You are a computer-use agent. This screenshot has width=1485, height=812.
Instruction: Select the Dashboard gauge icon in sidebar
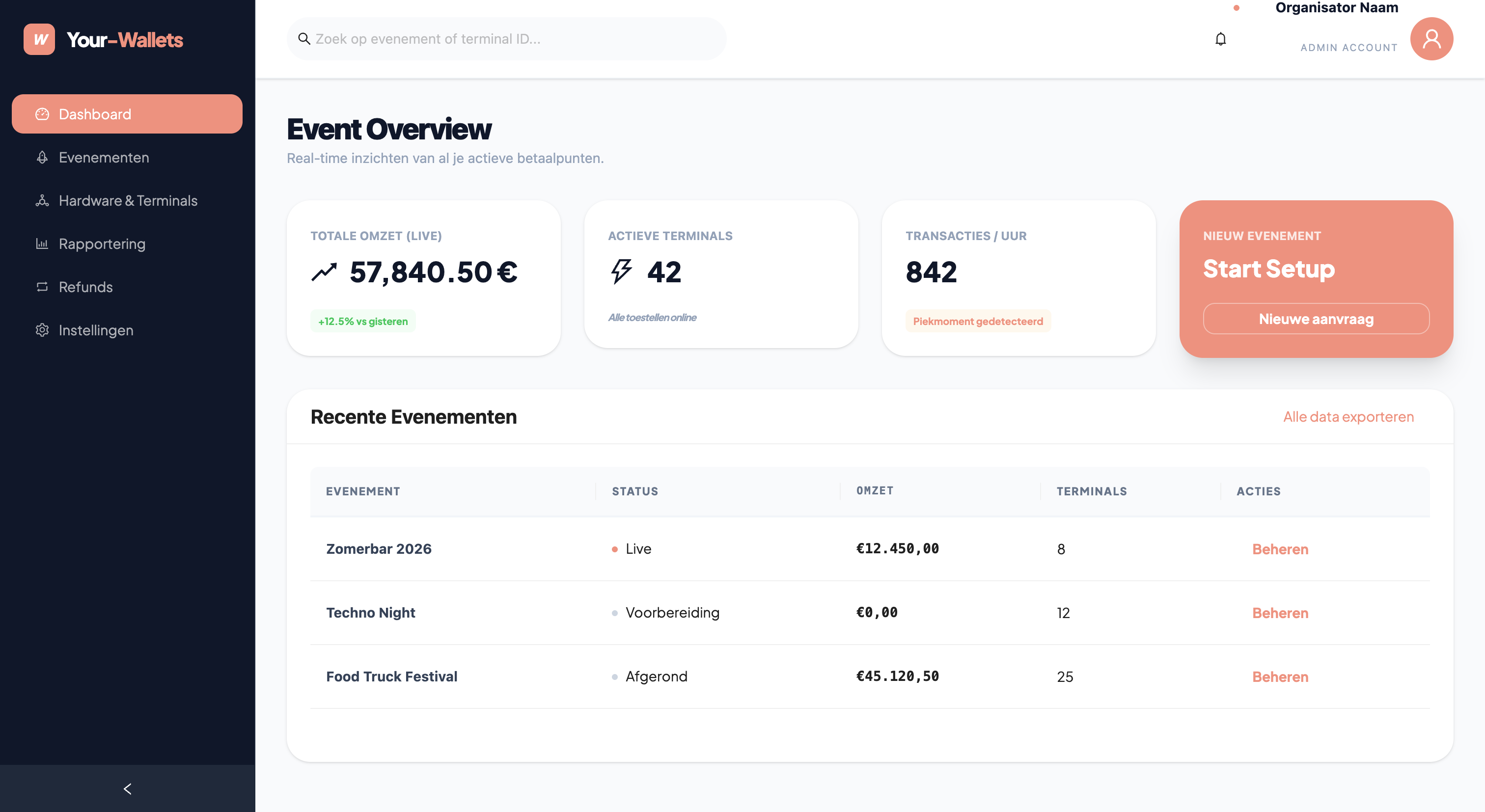click(42, 113)
